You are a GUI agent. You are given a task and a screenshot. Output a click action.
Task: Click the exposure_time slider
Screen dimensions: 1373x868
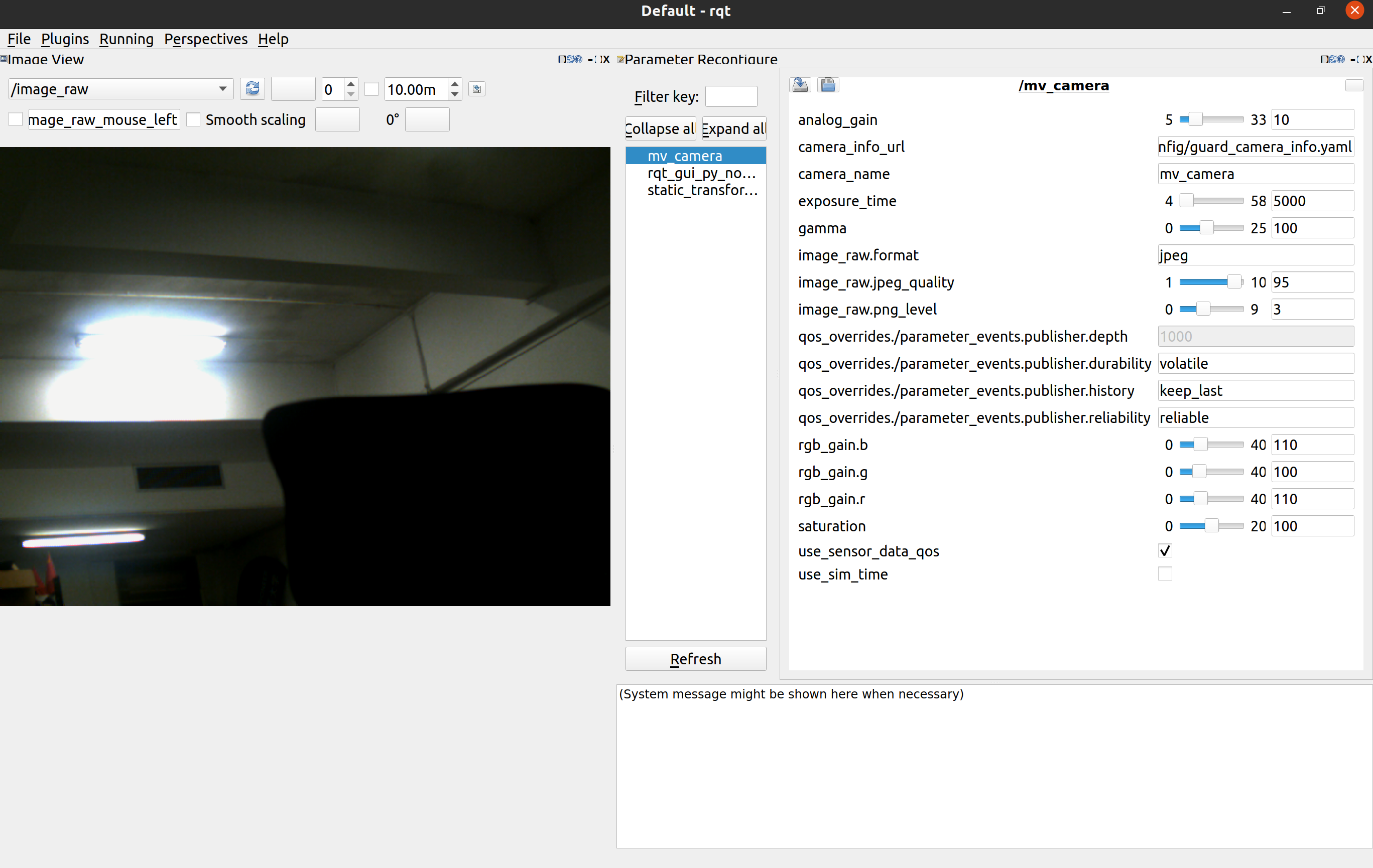click(1211, 201)
